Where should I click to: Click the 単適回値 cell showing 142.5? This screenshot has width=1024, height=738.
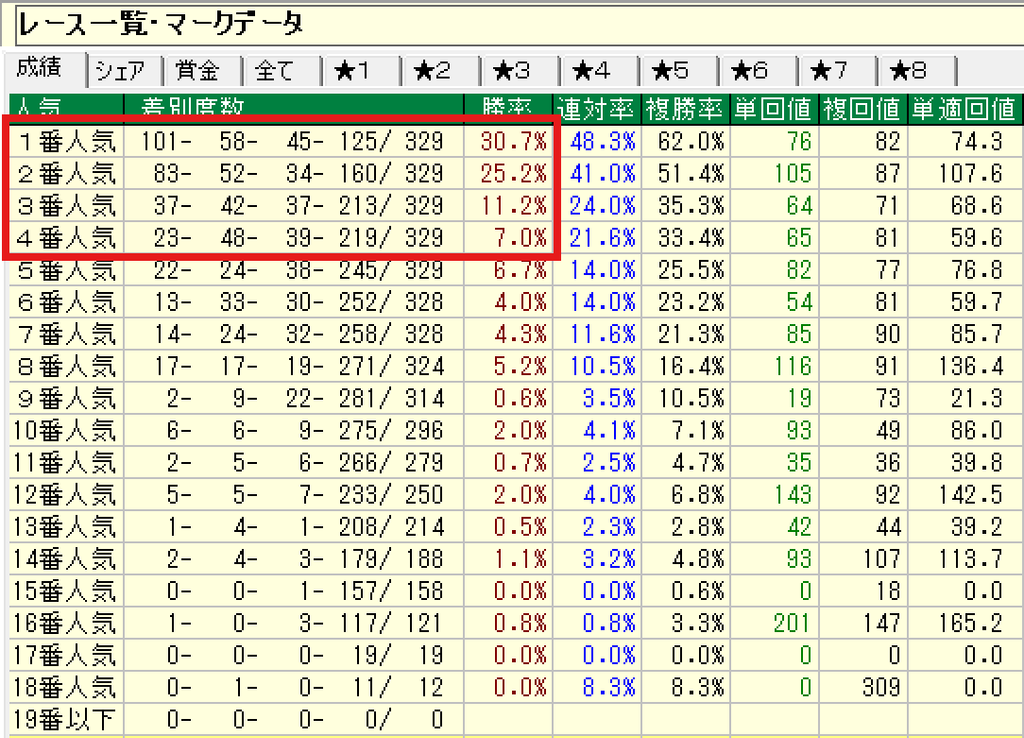pyautogui.click(x=965, y=494)
